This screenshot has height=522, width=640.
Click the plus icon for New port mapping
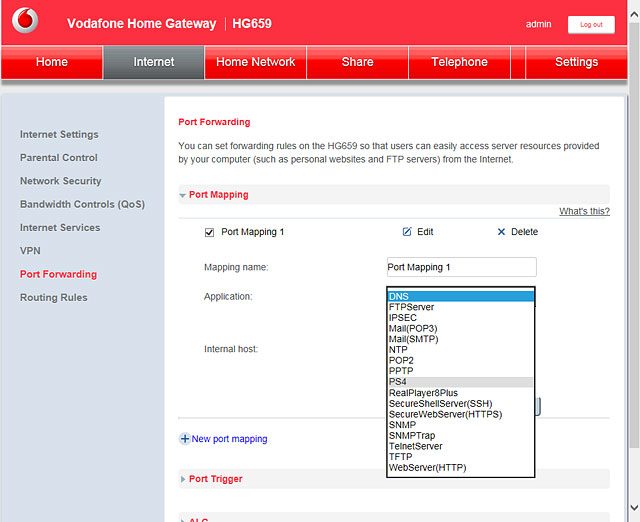[184, 438]
